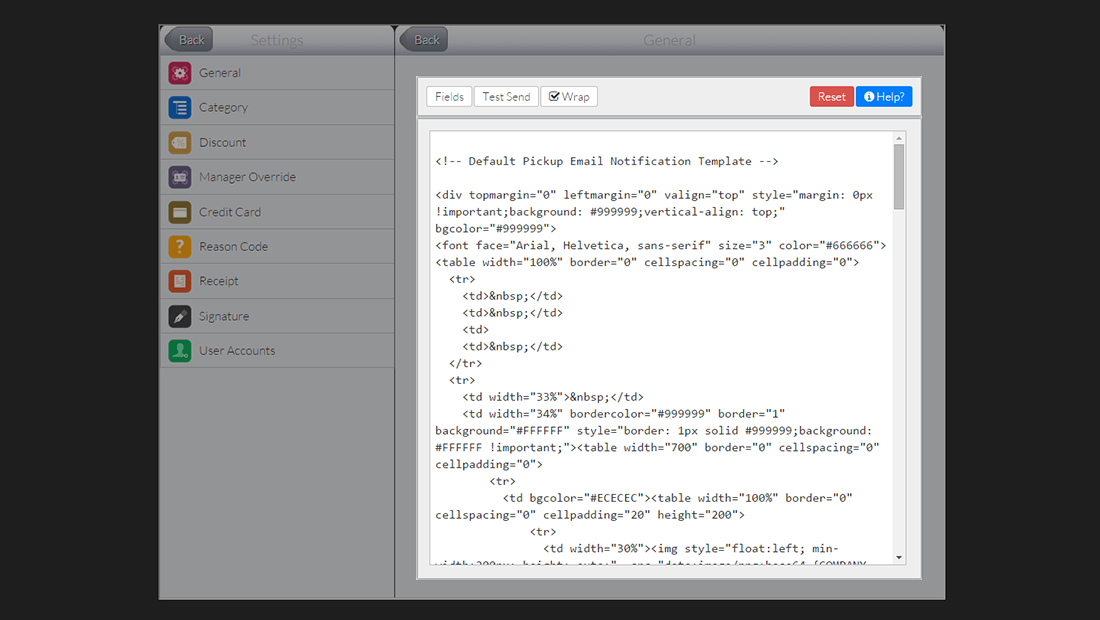This screenshot has width=1100, height=620.
Task: Click the blue Category list icon
Action: pos(180,108)
